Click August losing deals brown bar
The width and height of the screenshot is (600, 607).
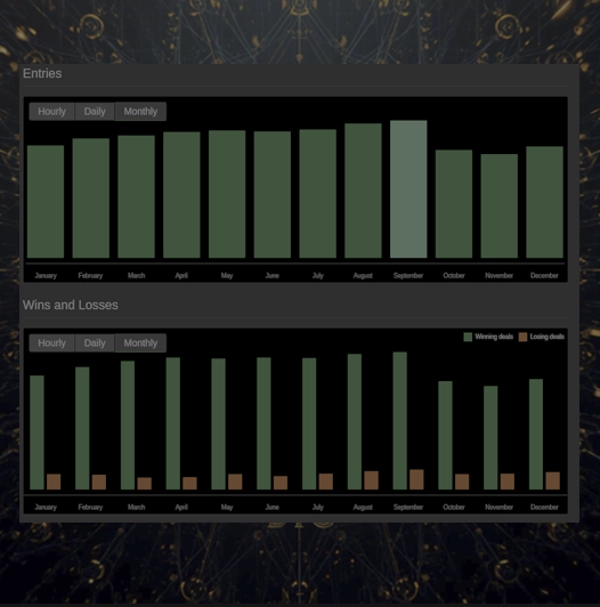point(371,480)
